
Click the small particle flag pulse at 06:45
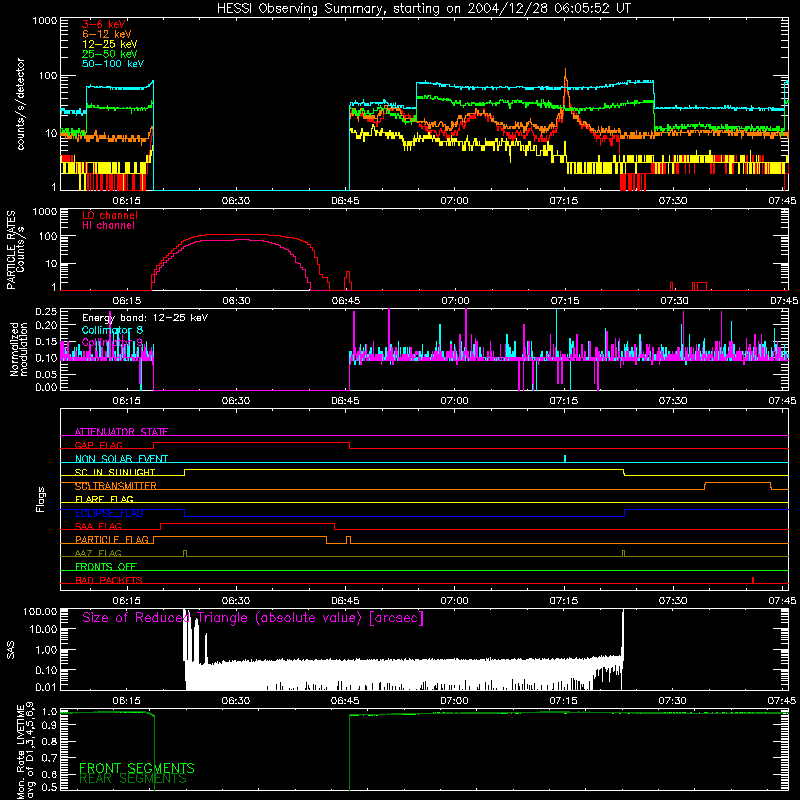tap(348, 539)
